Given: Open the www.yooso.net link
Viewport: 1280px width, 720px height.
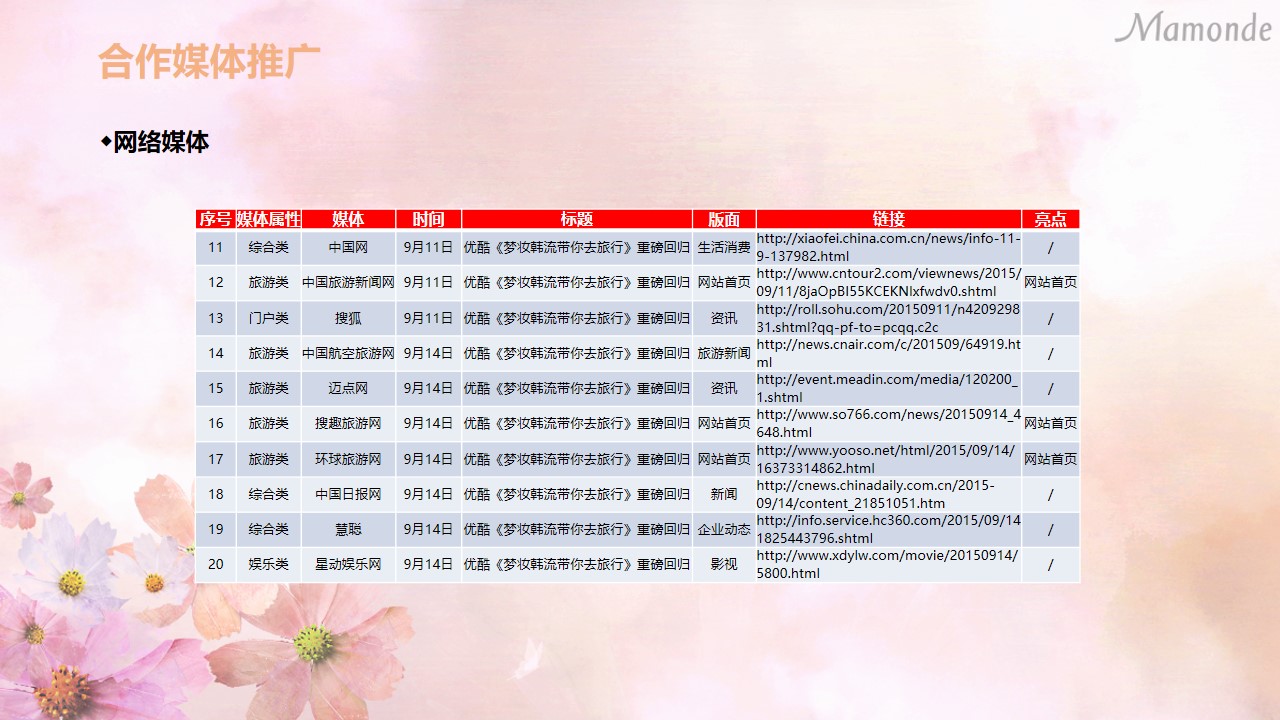Looking at the screenshot, I should pyautogui.click(x=888, y=459).
